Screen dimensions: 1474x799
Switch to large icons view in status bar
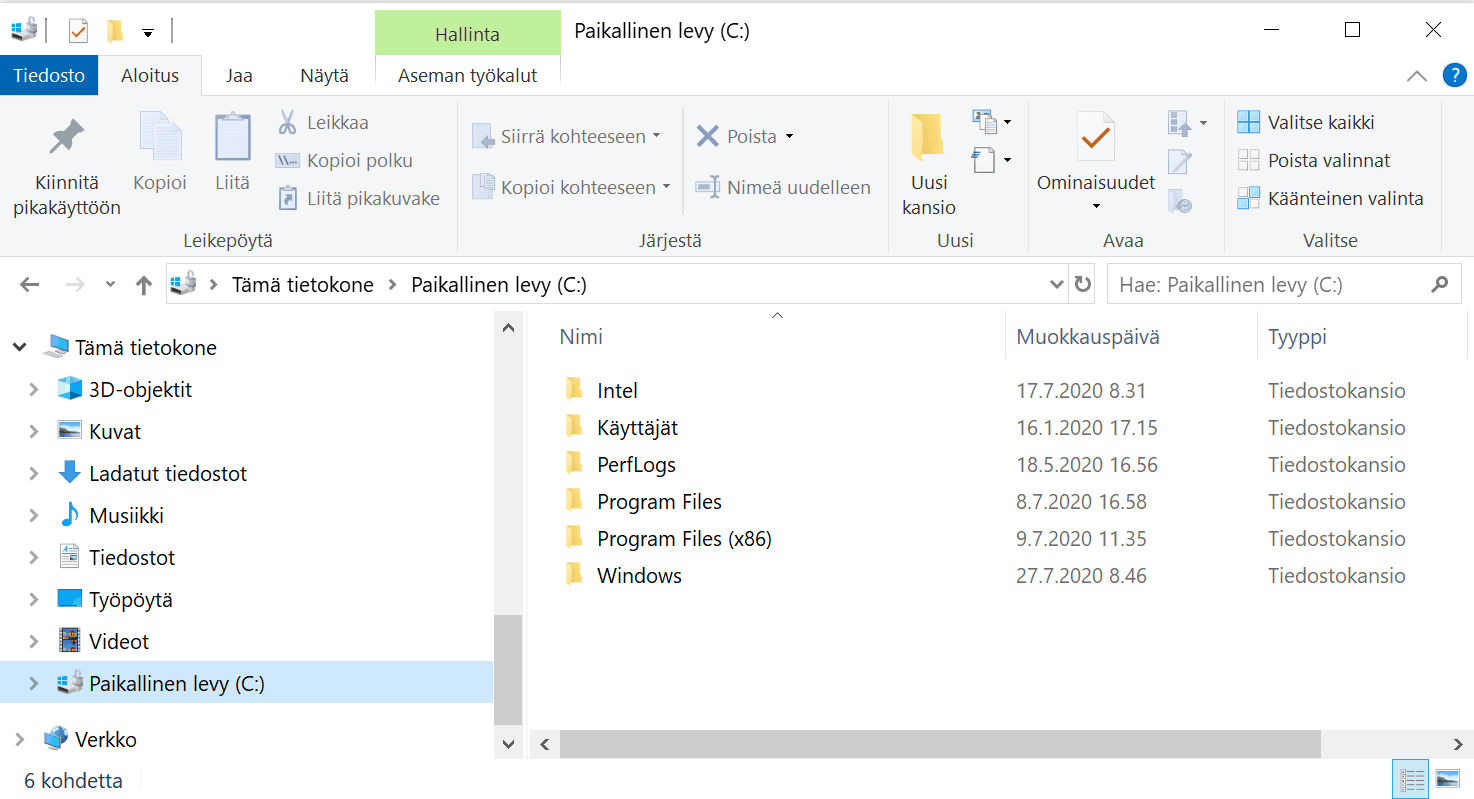[x=1447, y=779]
